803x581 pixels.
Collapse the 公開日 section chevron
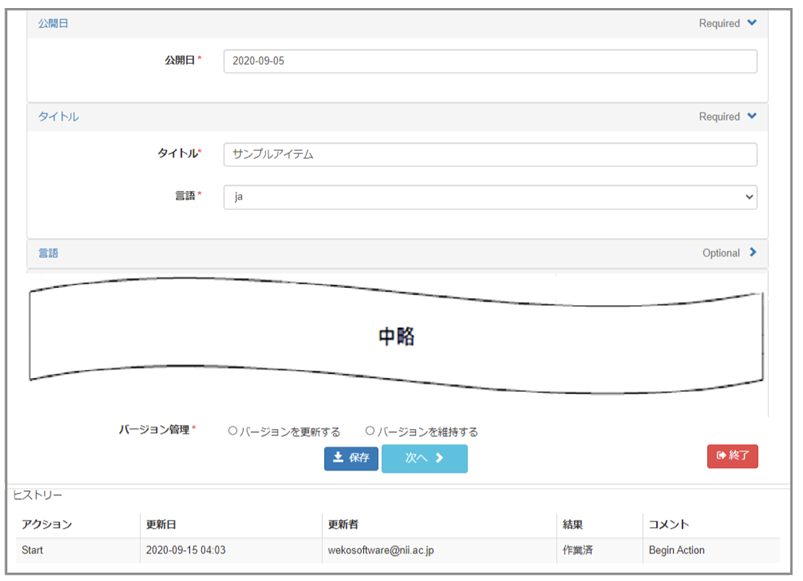tap(752, 23)
